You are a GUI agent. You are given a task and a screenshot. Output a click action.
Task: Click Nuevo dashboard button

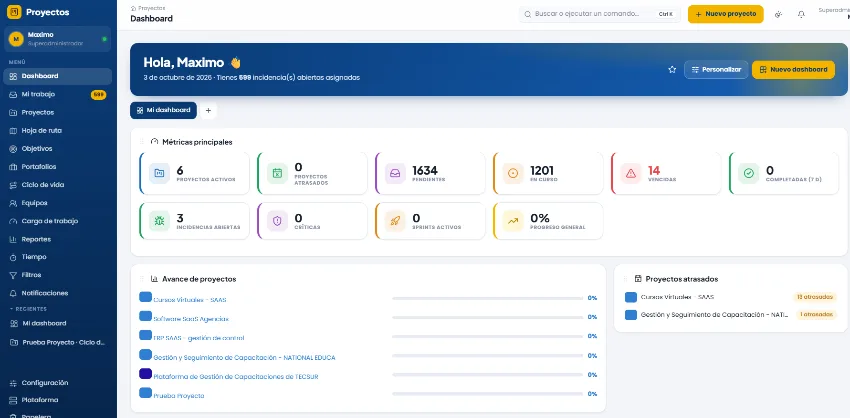[793, 69]
